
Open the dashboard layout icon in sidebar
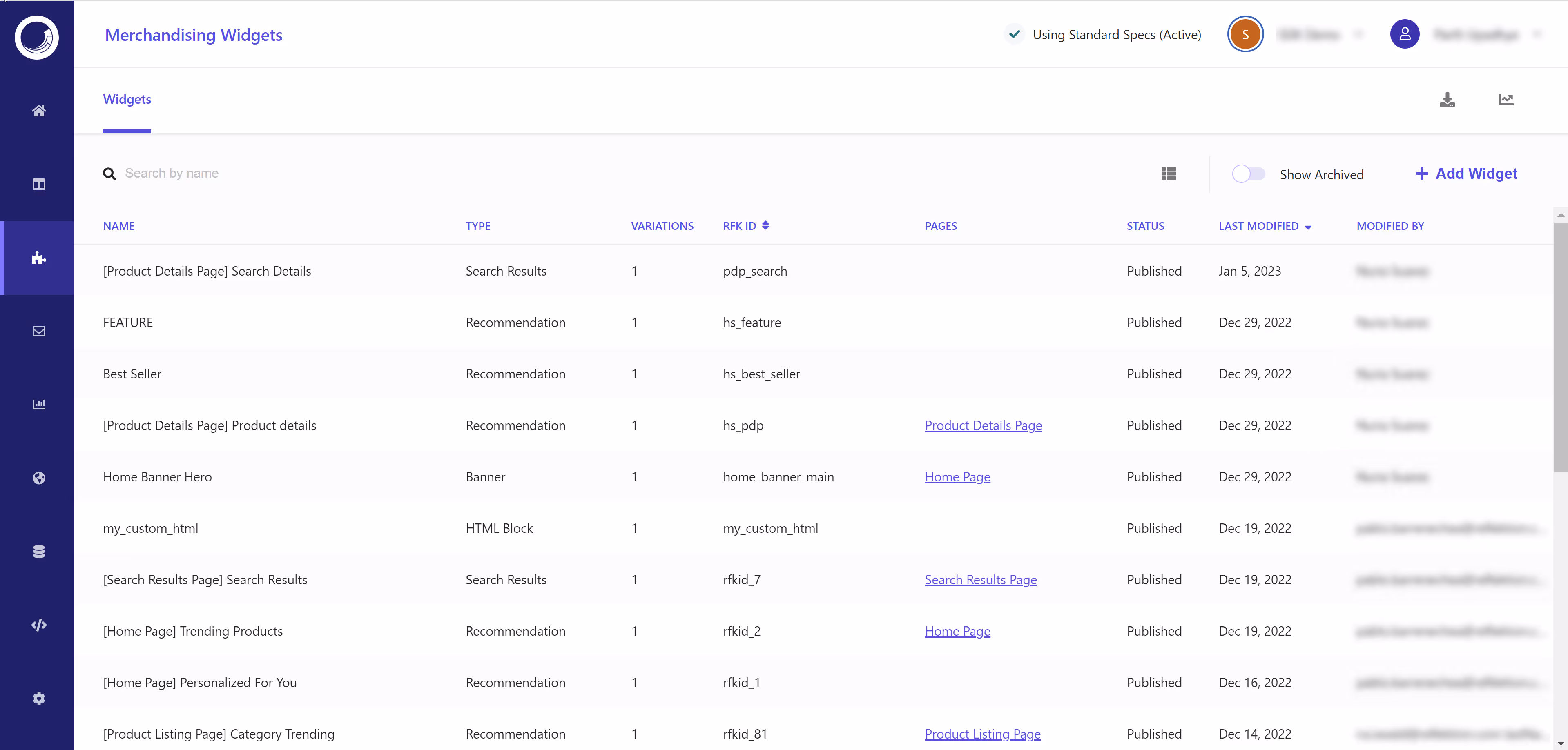(38, 184)
